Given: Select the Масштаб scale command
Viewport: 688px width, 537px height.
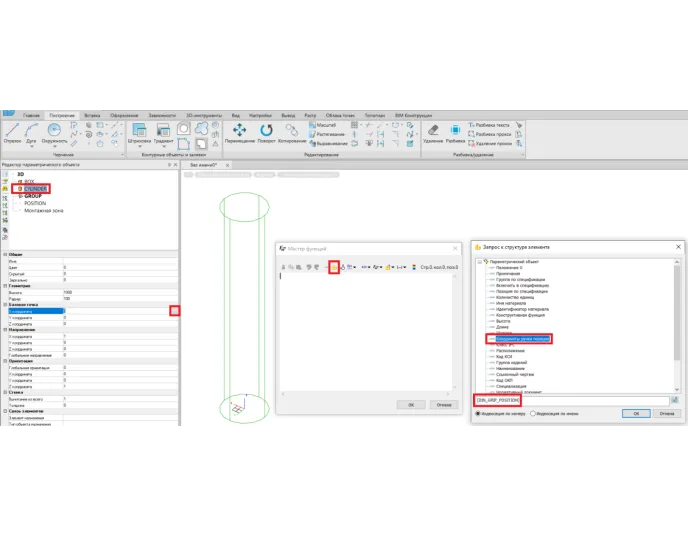Looking at the screenshot, I should [322, 125].
